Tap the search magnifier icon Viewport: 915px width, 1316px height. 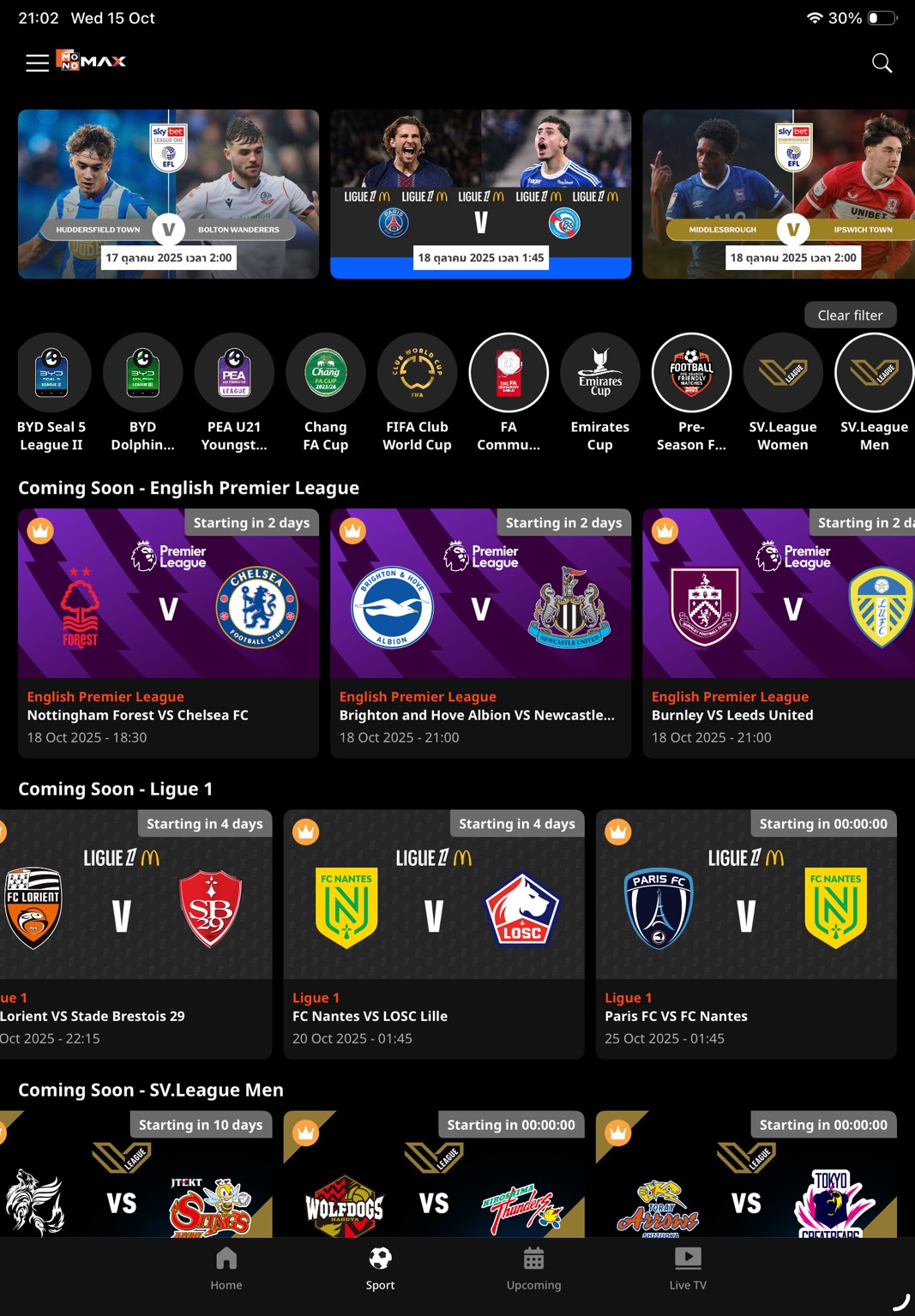tap(882, 63)
